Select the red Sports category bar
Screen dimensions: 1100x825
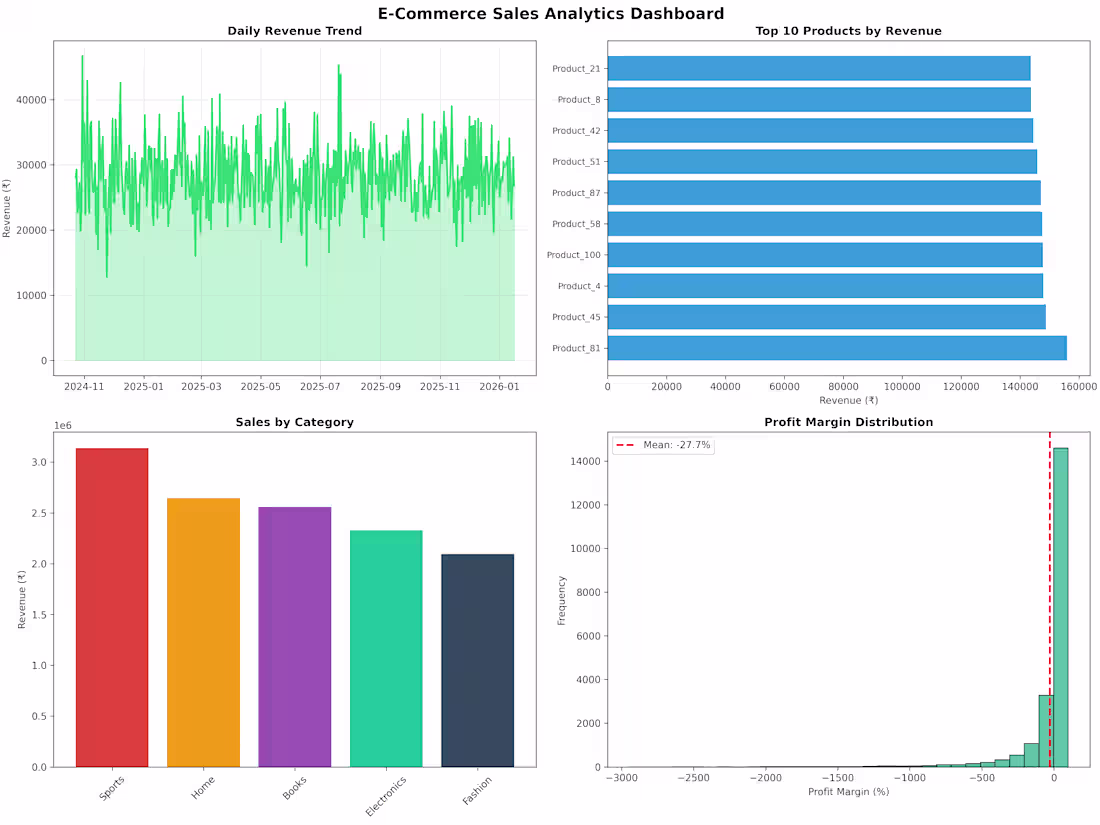110,610
